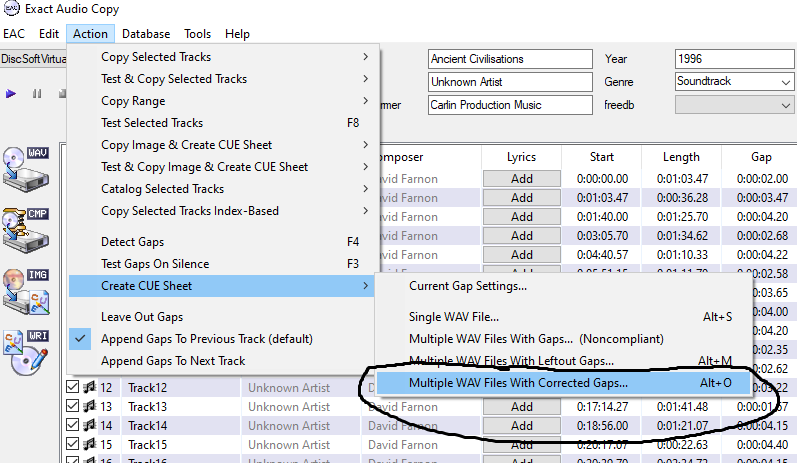Uncheck the Track14 checkbox

coord(73,425)
